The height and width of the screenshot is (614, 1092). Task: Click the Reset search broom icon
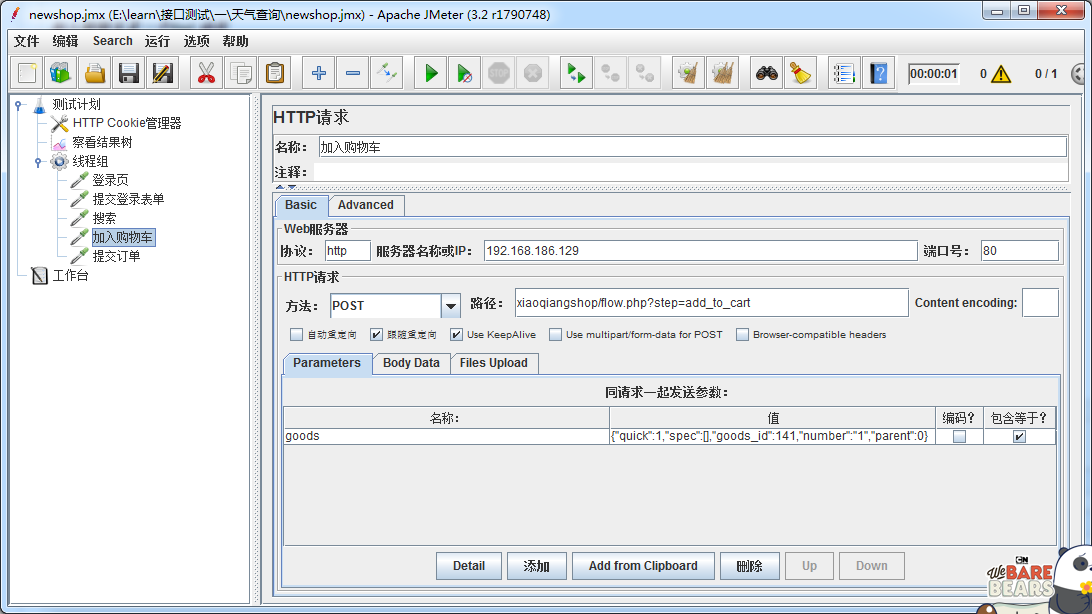click(801, 73)
